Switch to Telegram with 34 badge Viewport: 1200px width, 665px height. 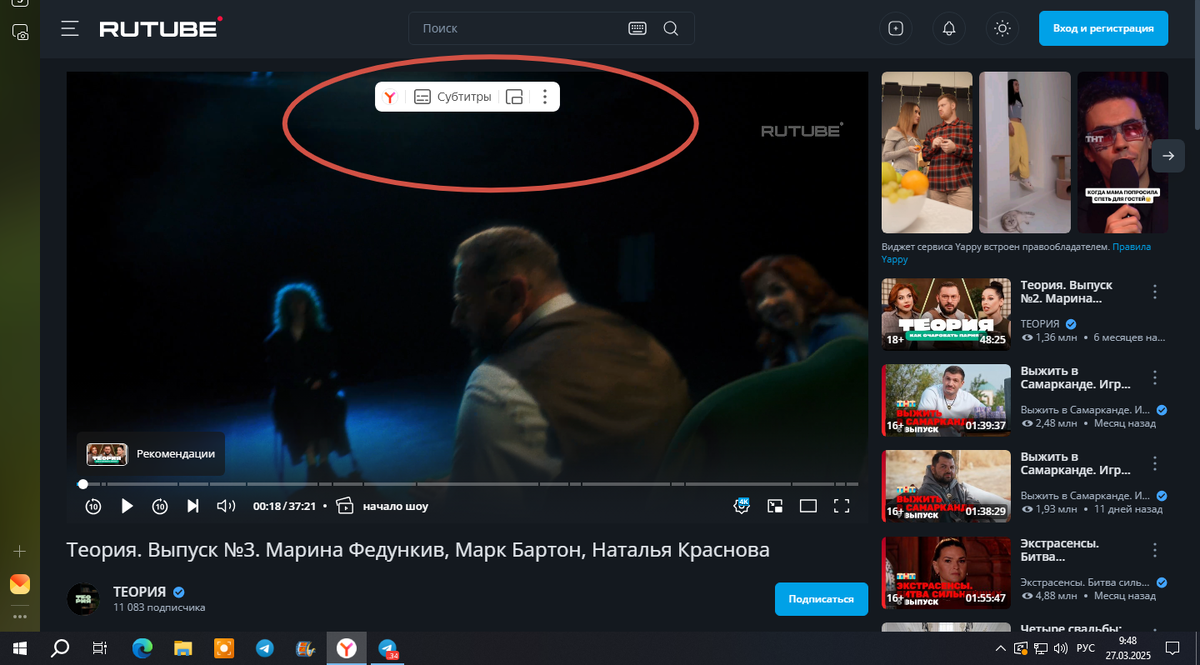(x=389, y=649)
